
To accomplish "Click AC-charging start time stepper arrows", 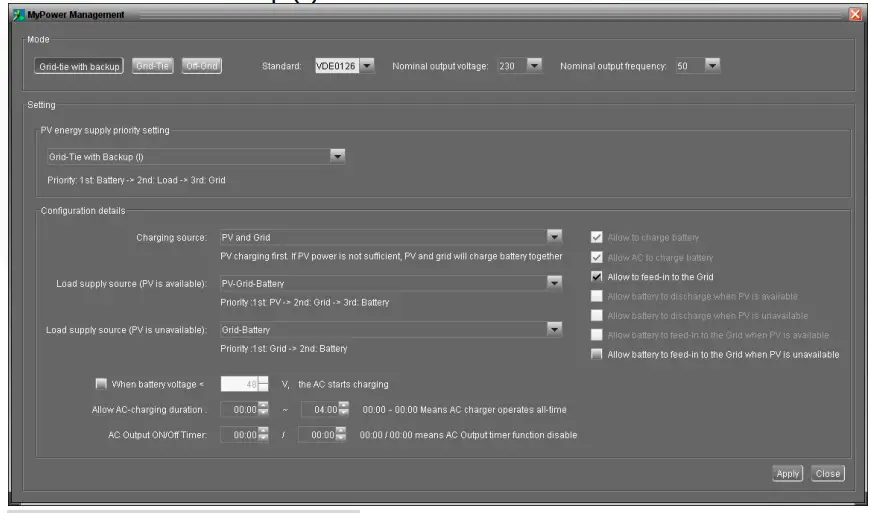I will pos(263,409).
